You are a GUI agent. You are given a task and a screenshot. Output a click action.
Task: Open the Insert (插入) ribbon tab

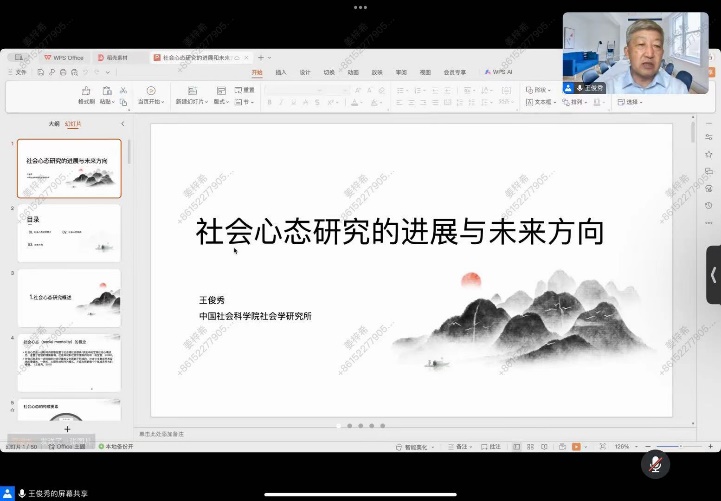(281, 72)
